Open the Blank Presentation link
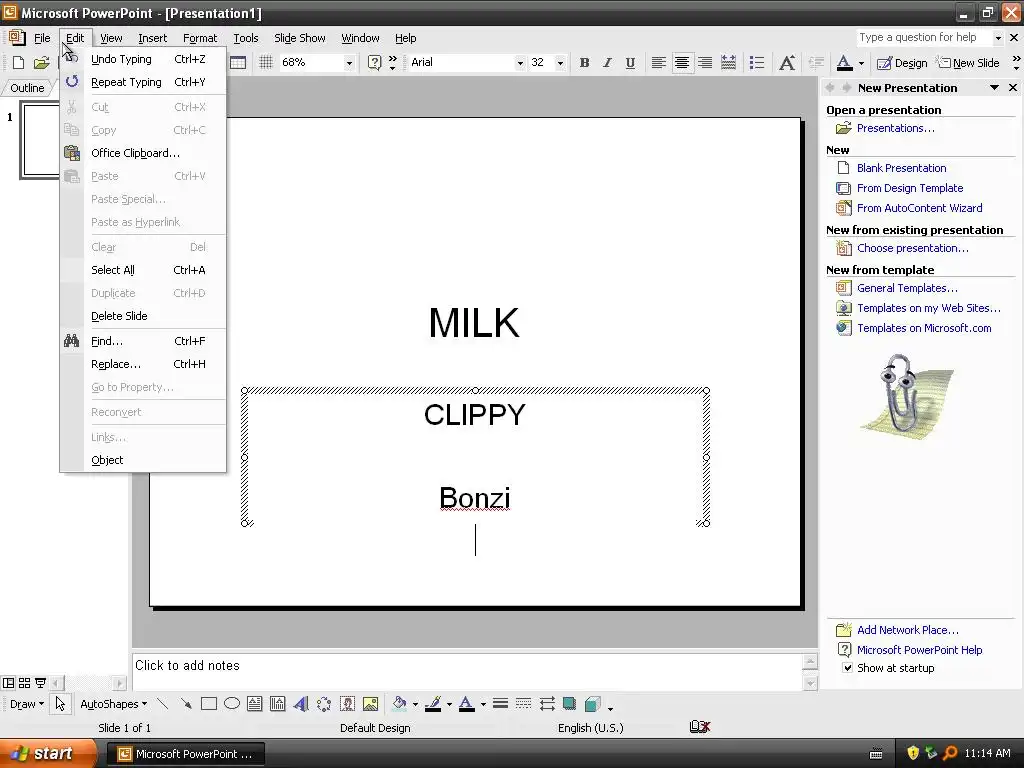Screen dimensions: 1024x768 [901, 168]
